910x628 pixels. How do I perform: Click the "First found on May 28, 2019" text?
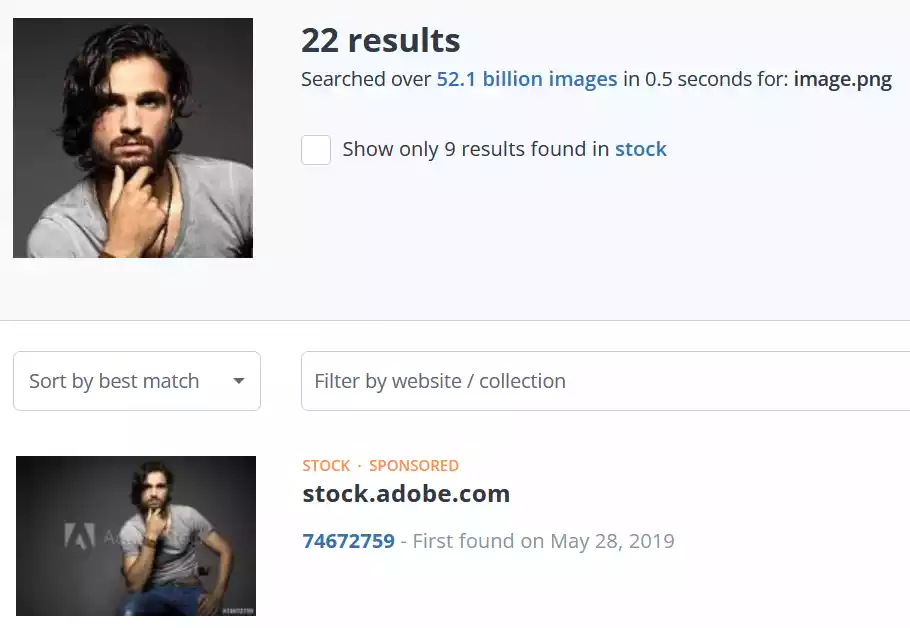[543, 542]
